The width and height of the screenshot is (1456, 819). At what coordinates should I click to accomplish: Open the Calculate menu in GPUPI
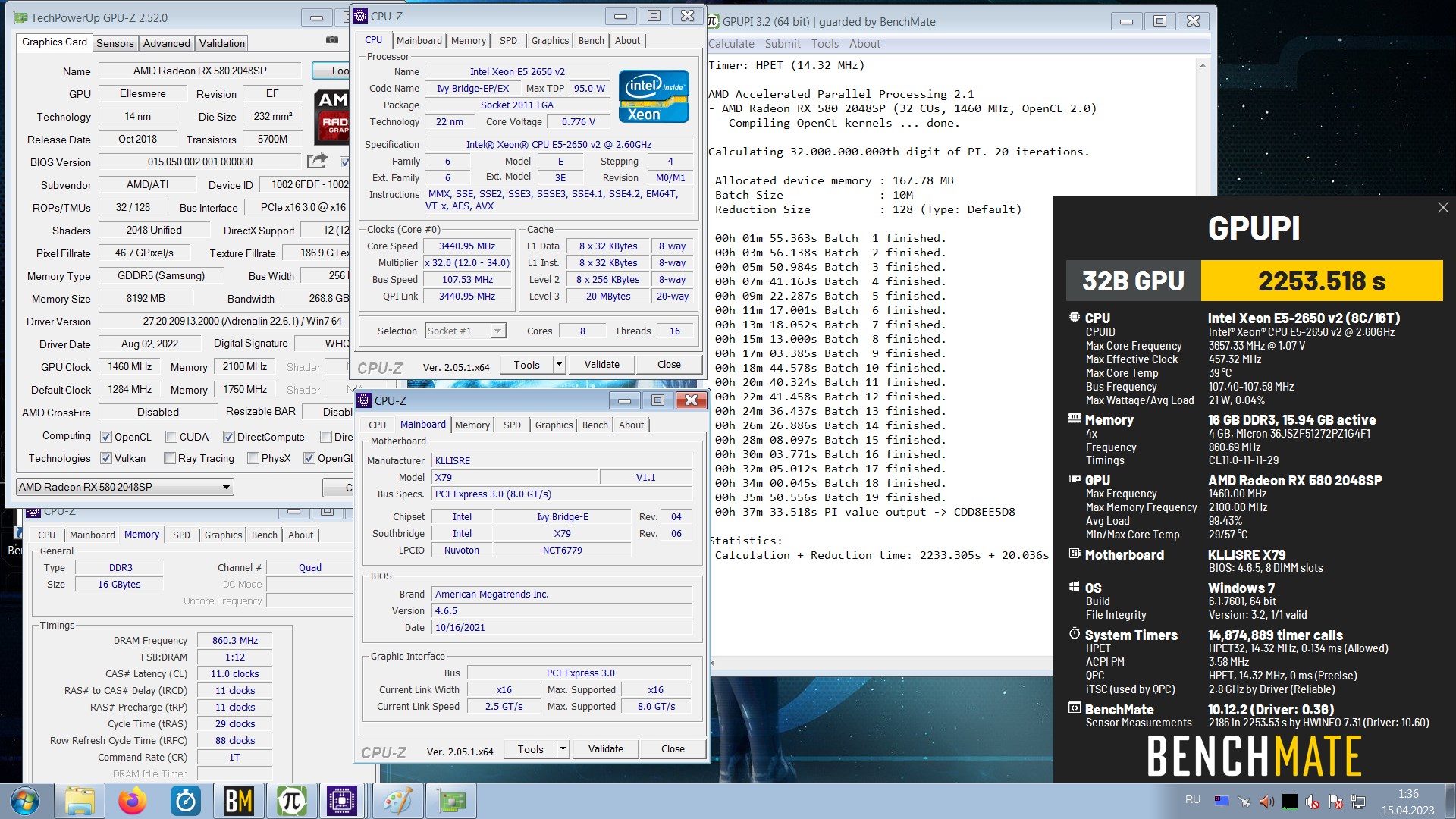pos(731,44)
